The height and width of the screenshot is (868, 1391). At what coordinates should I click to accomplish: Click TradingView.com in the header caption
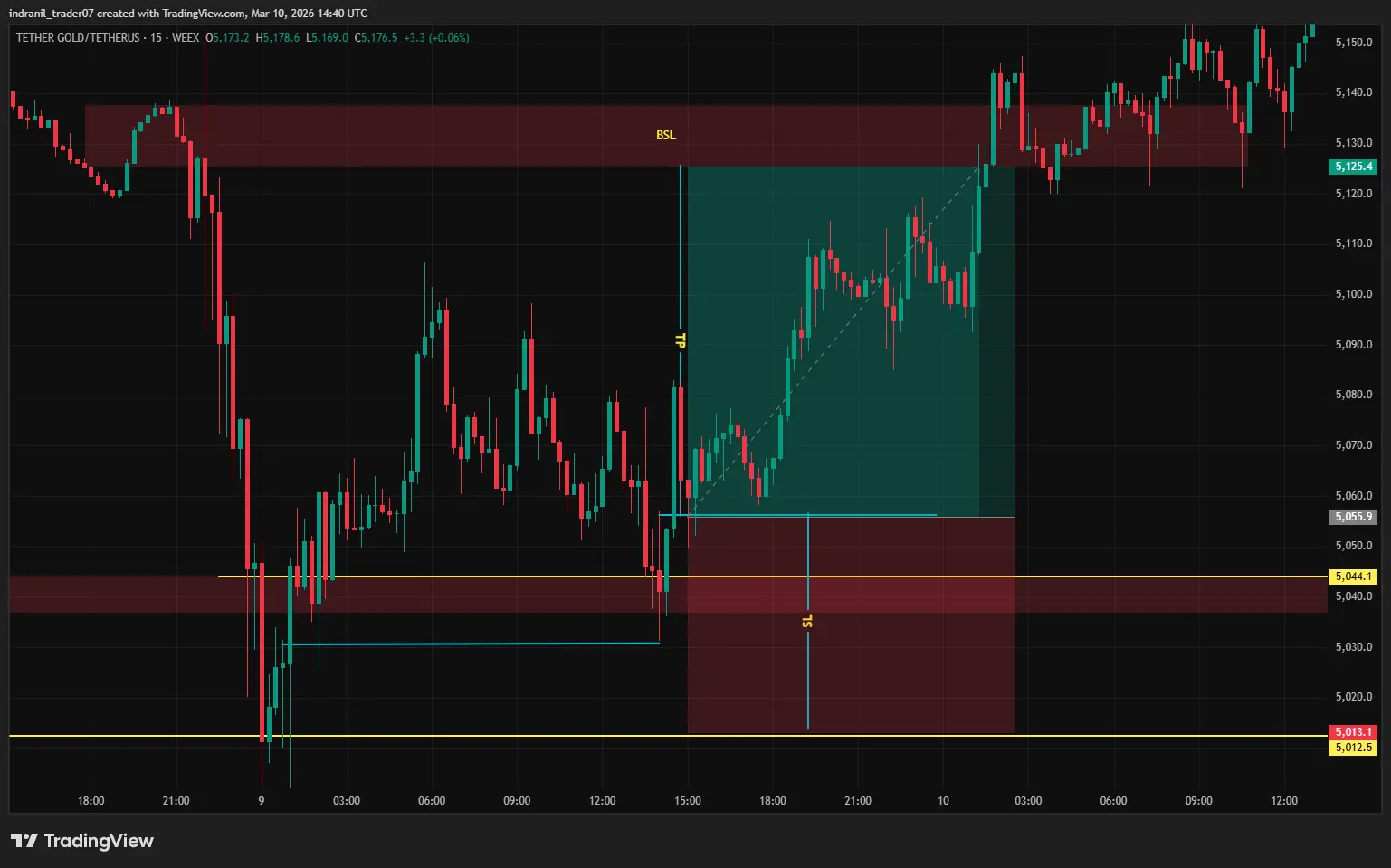pyautogui.click(x=205, y=14)
